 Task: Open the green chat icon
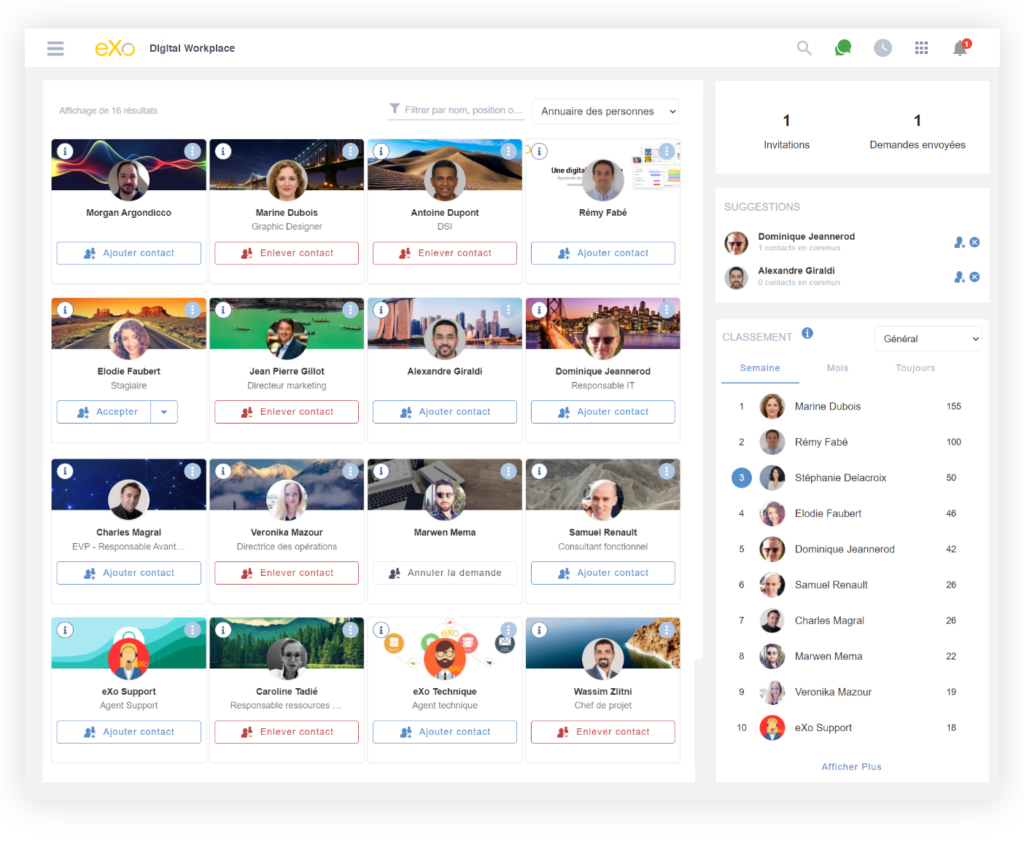click(843, 48)
